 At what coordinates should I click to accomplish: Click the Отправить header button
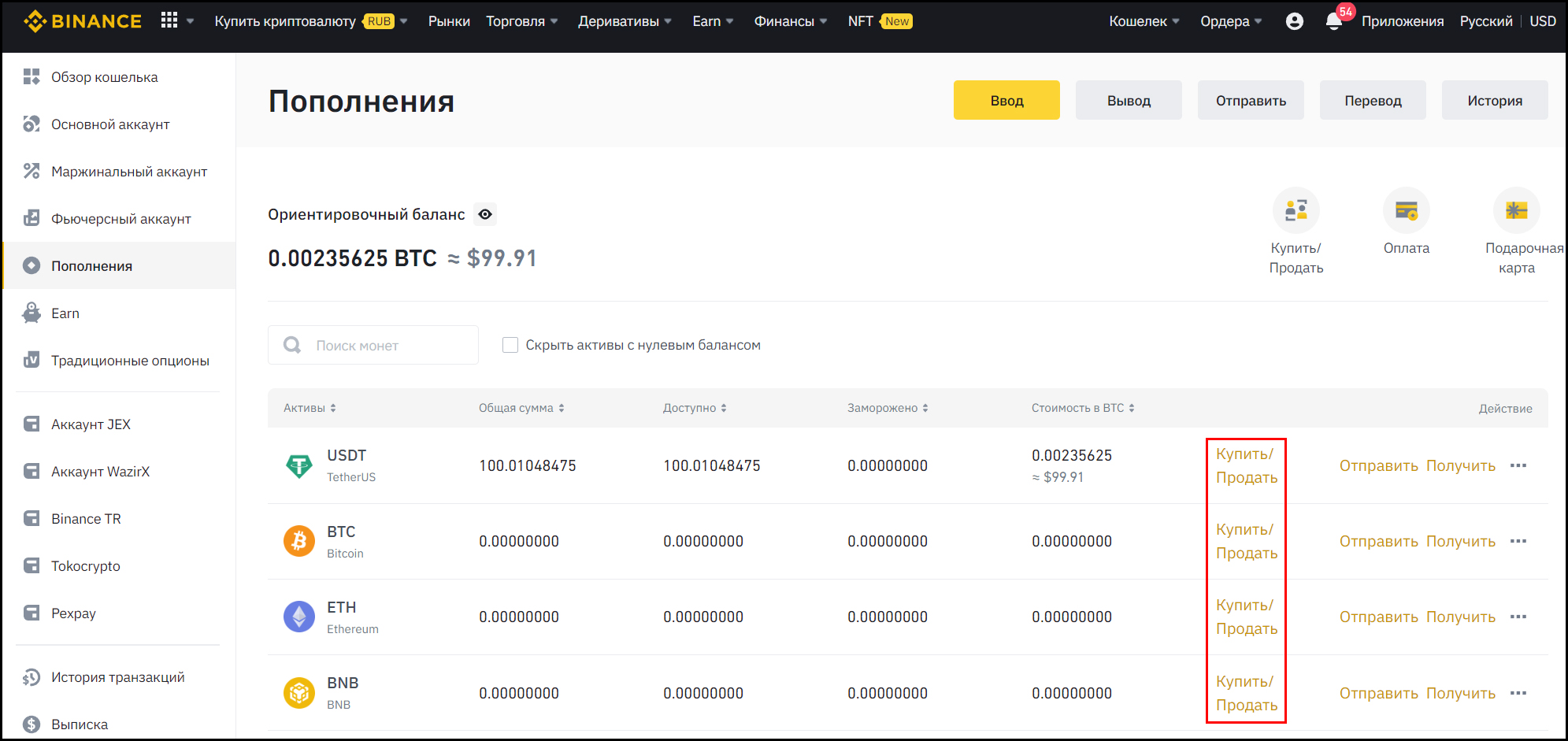click(1251, 100)
